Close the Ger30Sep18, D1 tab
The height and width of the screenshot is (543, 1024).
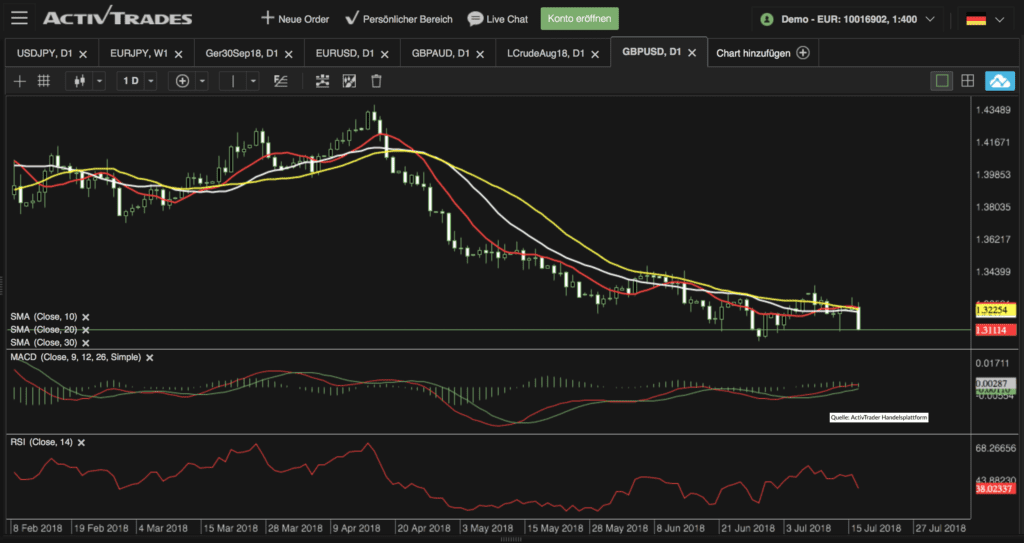(x=289, y=54)
